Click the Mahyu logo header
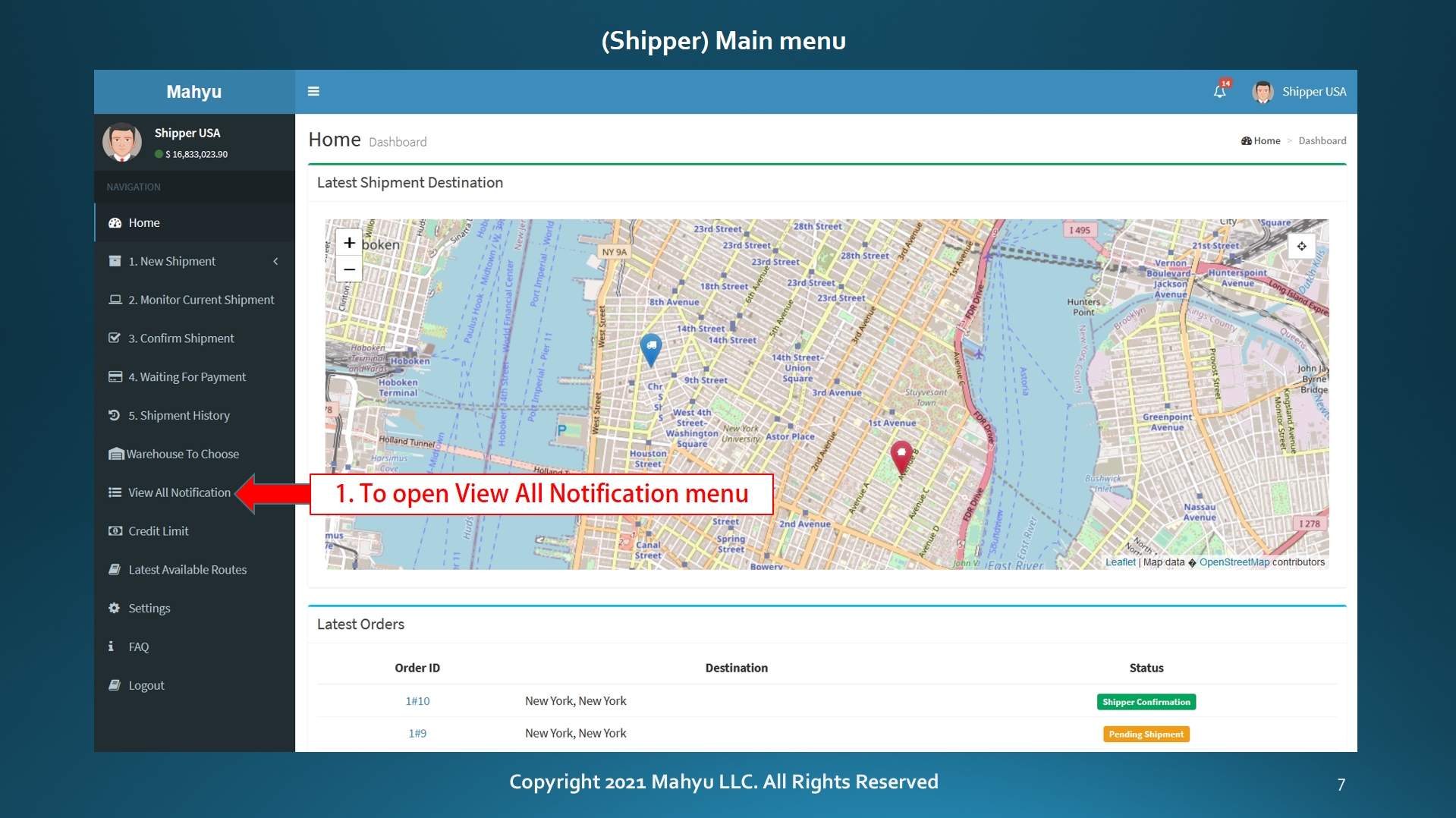Screen dimensions: 1456x818 194,92
